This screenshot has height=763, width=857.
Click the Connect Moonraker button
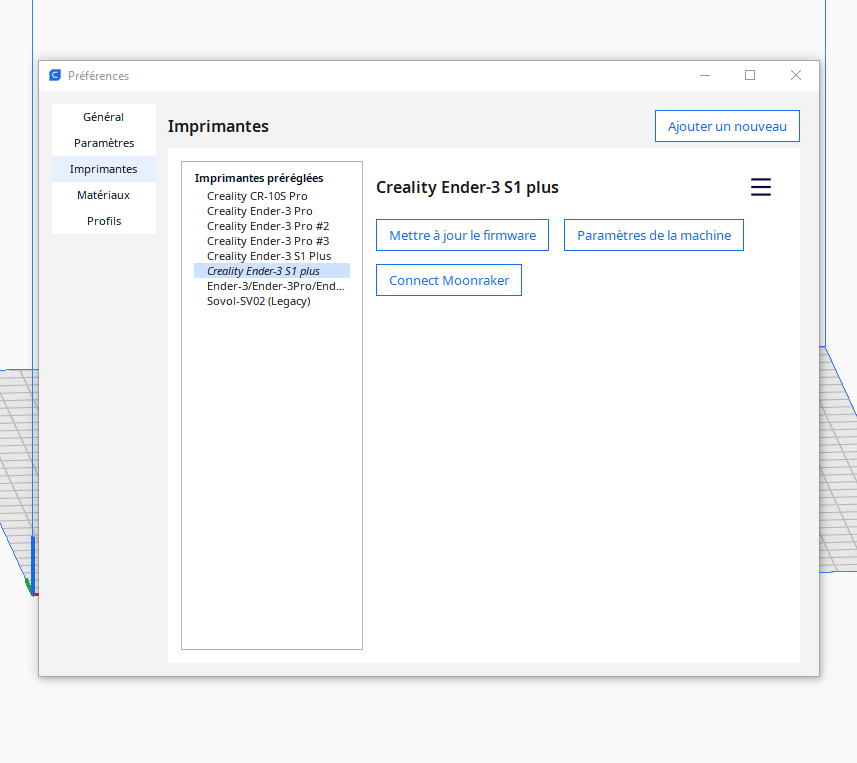pyautogui.click(x=449, y=280)
